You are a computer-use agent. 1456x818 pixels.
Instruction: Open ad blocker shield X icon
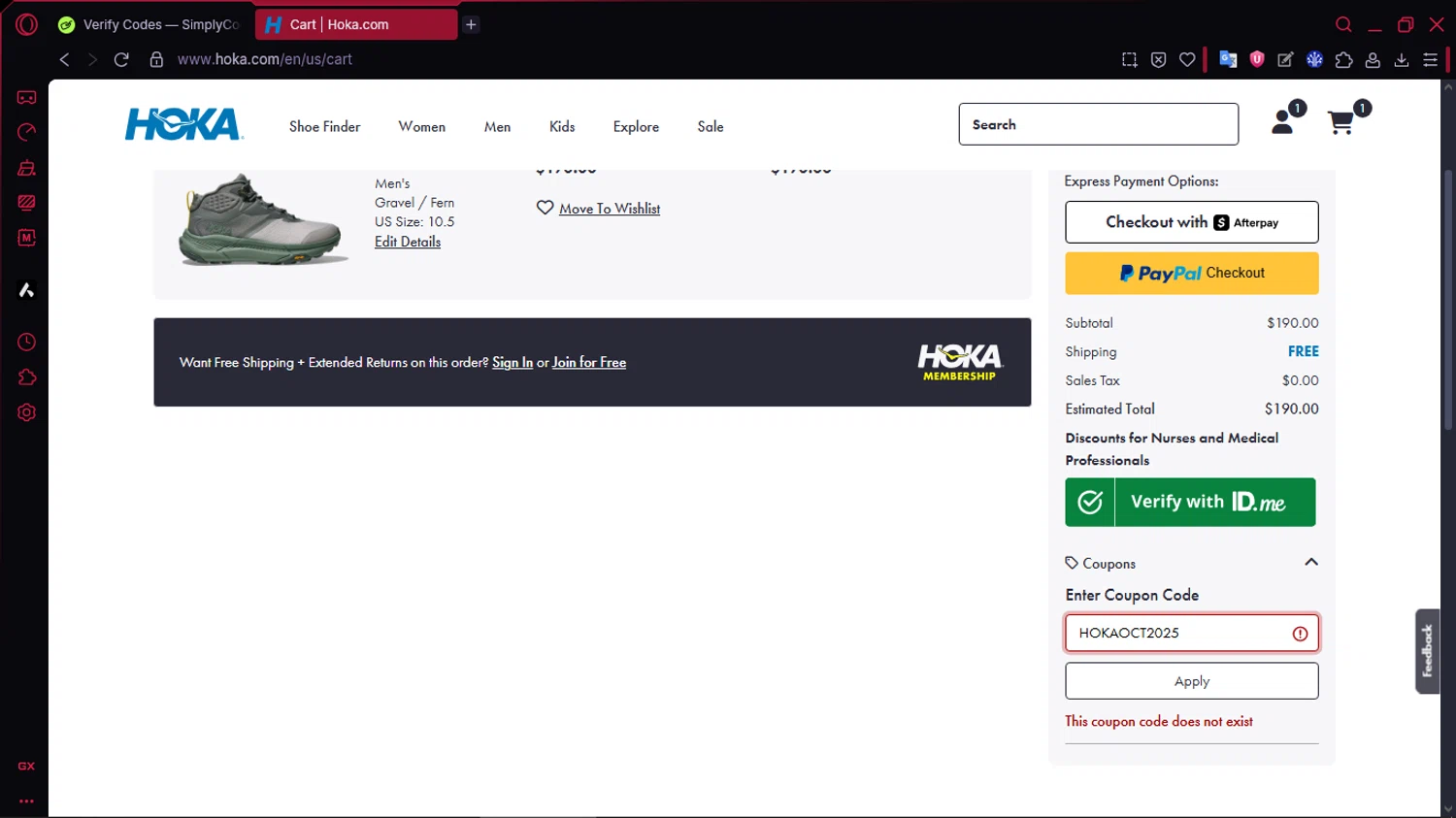click(x=1158, y=59)
